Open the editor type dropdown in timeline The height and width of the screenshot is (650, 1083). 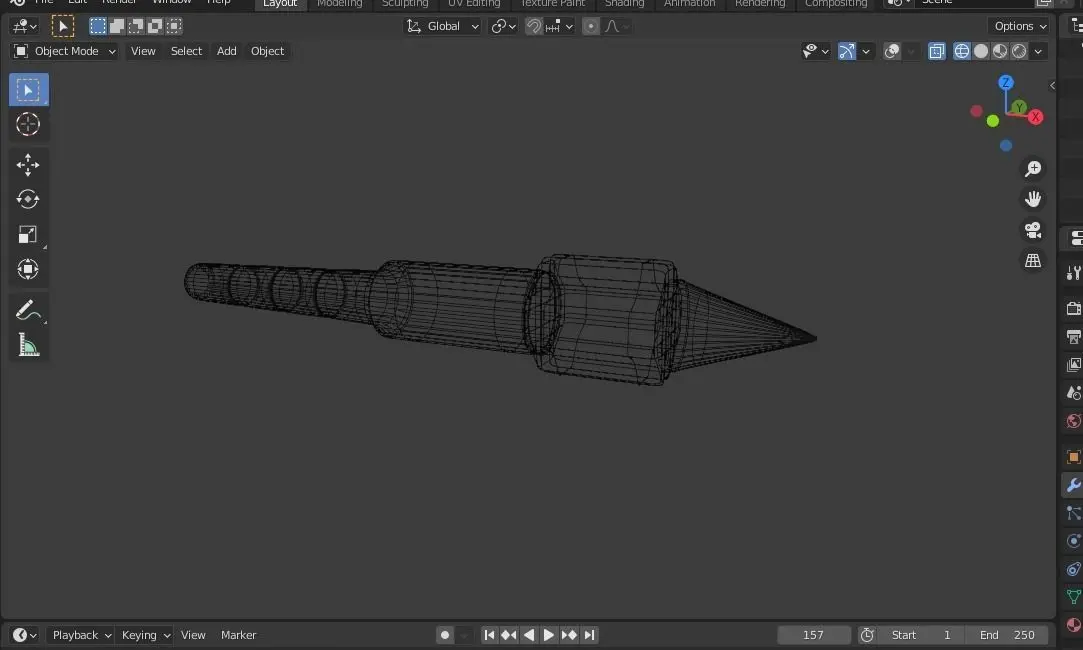[x=24, y=635]
